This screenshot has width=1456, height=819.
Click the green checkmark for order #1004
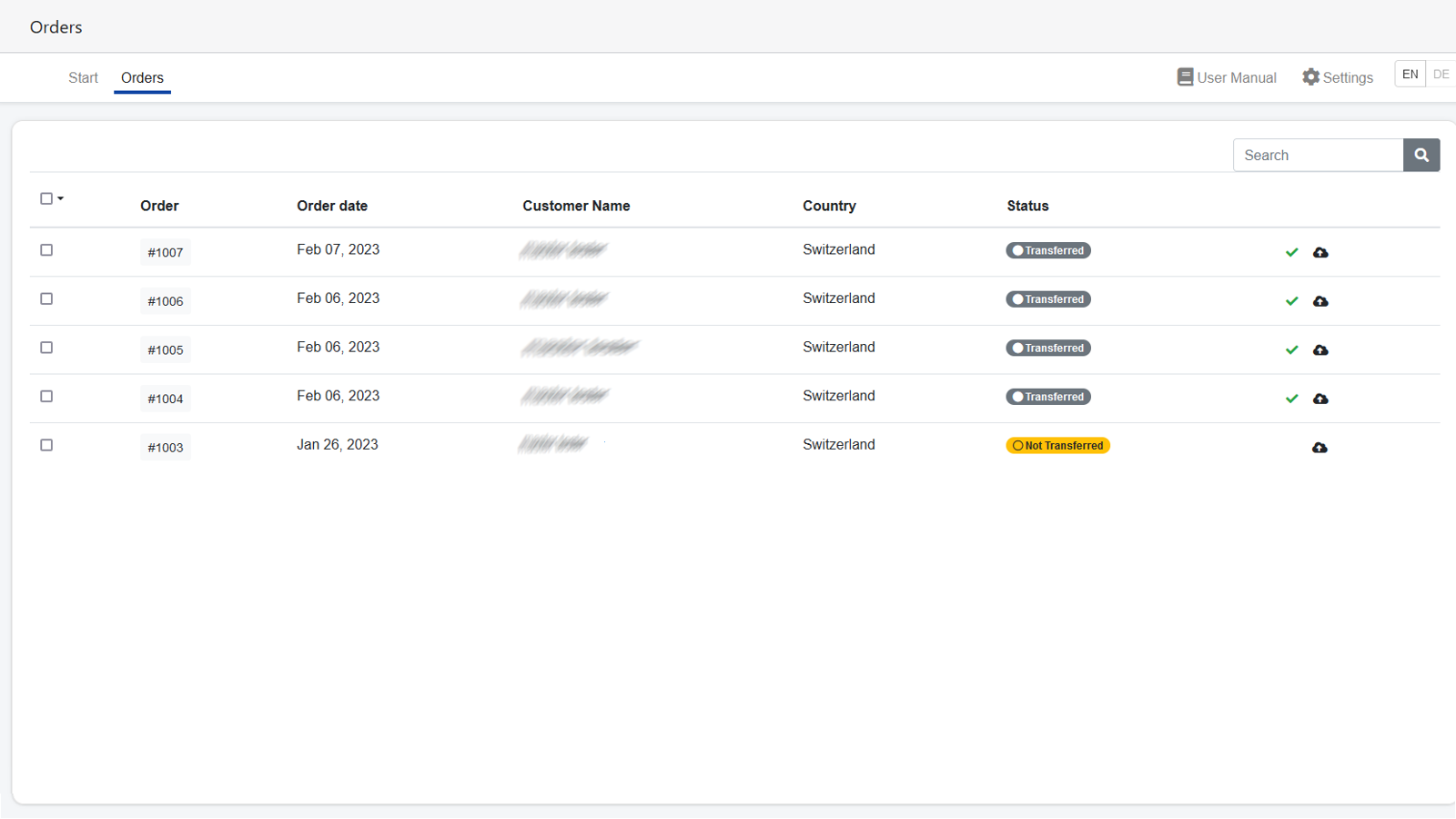(x=1291, y=399)
